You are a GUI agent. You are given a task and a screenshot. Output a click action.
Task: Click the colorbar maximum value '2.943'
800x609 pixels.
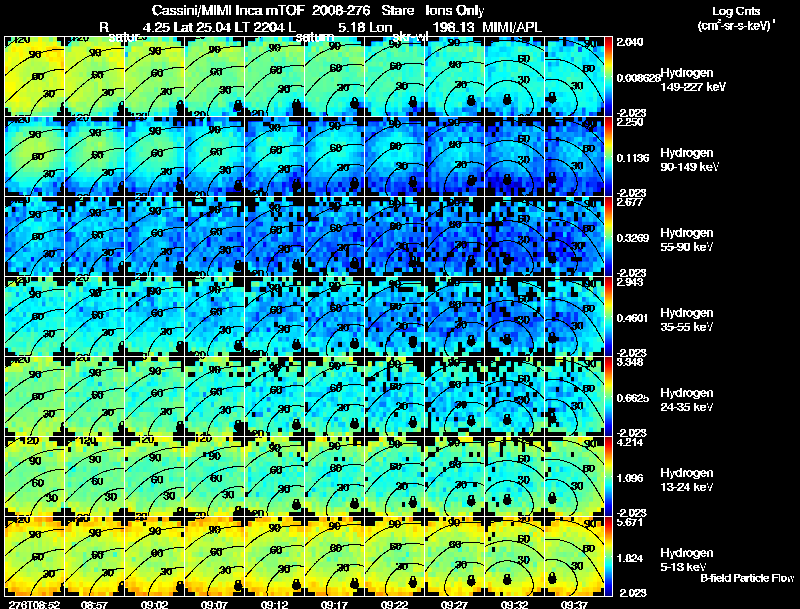pyautogui.click(x=631, y=282)
